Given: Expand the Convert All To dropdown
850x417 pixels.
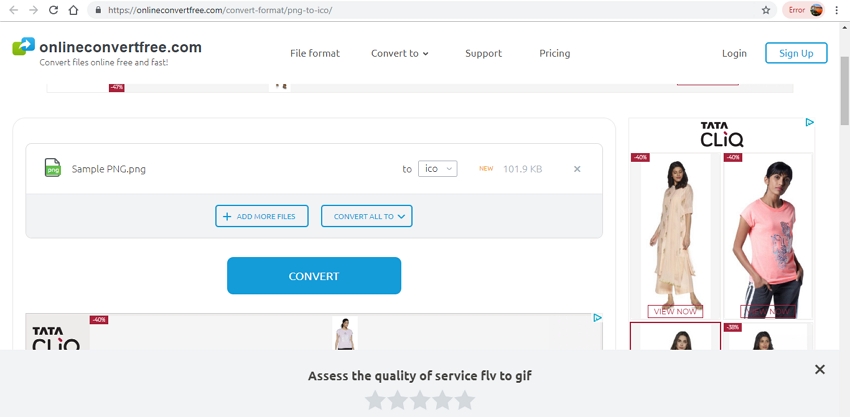Looking at the screenshot, I should pos(366,216).
